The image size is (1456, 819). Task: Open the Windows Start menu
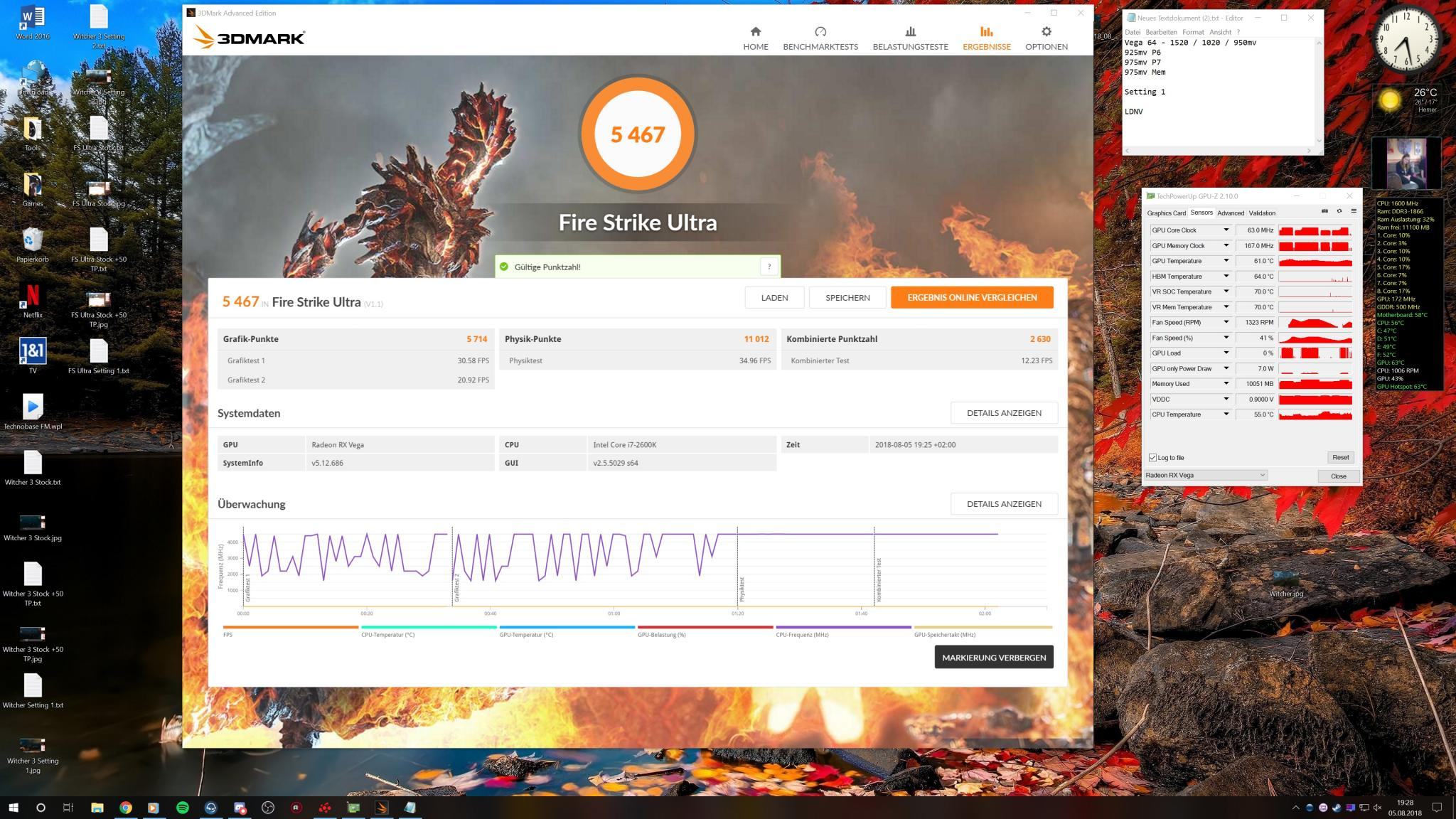click(x=13, y=808)
